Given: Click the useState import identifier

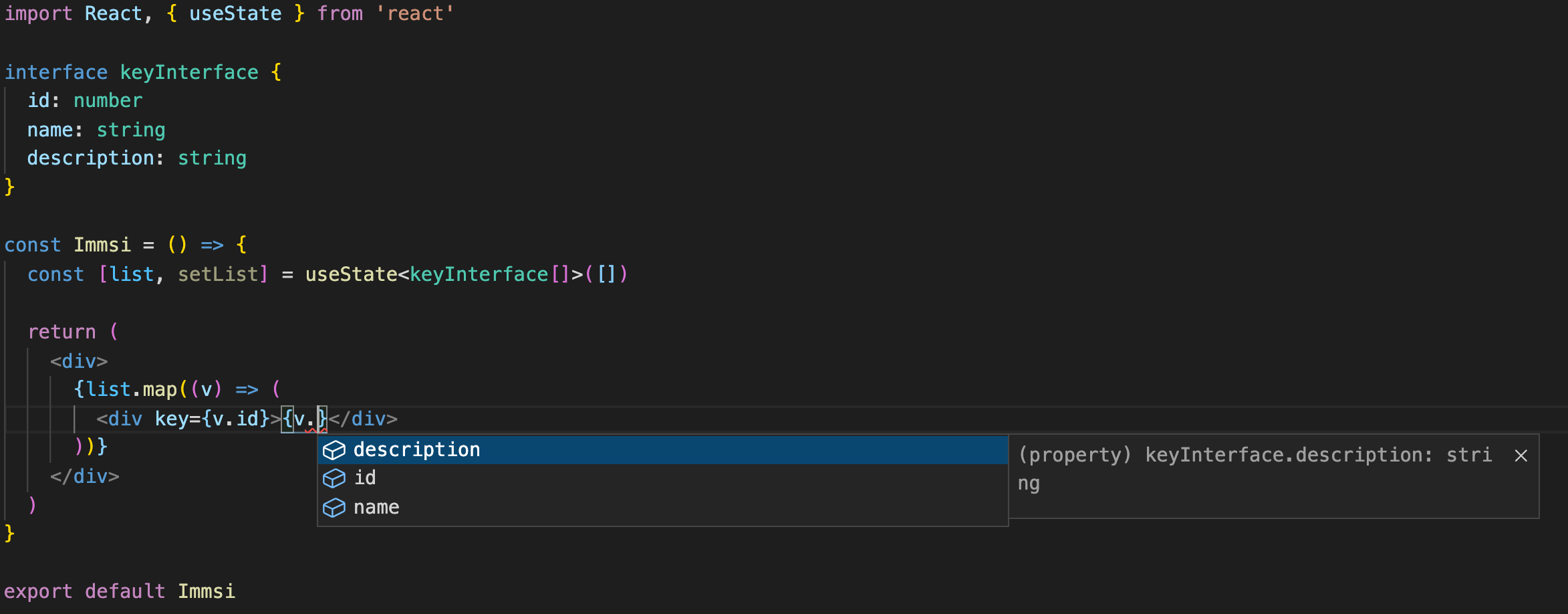Looking at the screenshot, I should [235, 13].
